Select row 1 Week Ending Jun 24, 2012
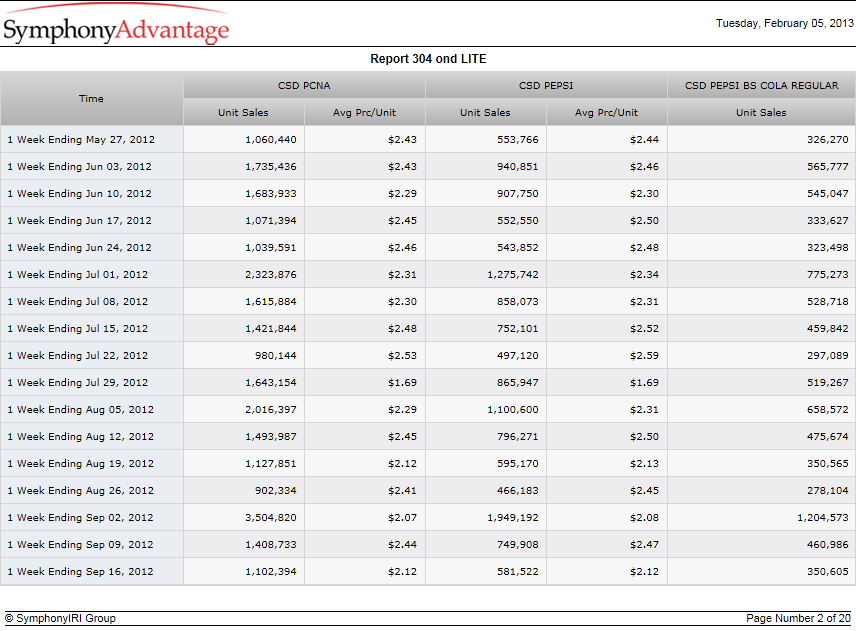This screenshot has width=856, height=631. [x=428, y=247]
